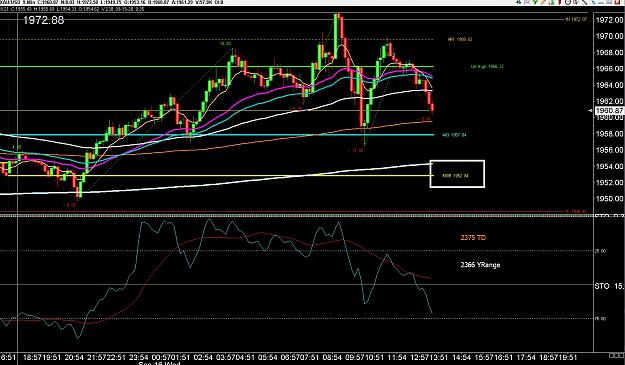This screenshot has width=625, height=365.
Task: Click the stochastic 25.00 level label
Action: (x=600, y=251)
